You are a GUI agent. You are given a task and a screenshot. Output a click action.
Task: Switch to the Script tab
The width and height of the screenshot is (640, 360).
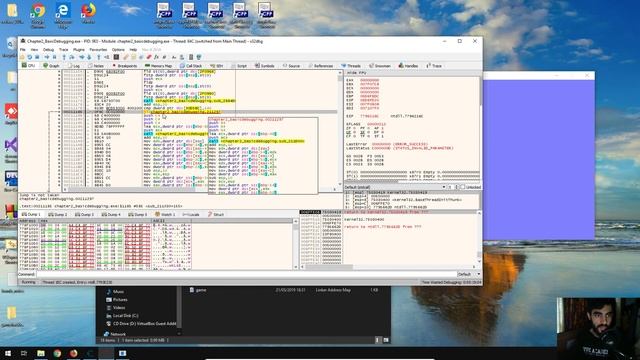pos(239,65)
